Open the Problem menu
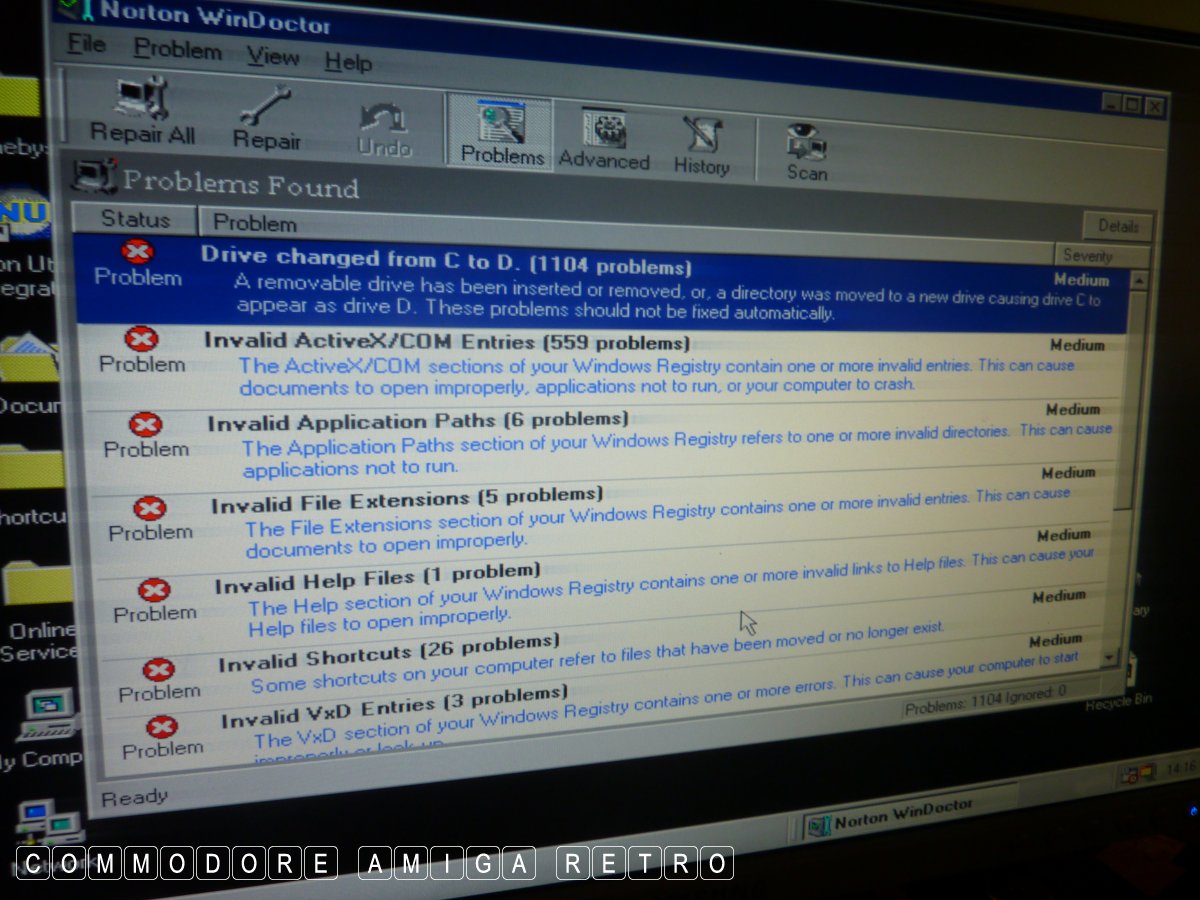Screen dimensions: 1200x900 click(178, 50)
